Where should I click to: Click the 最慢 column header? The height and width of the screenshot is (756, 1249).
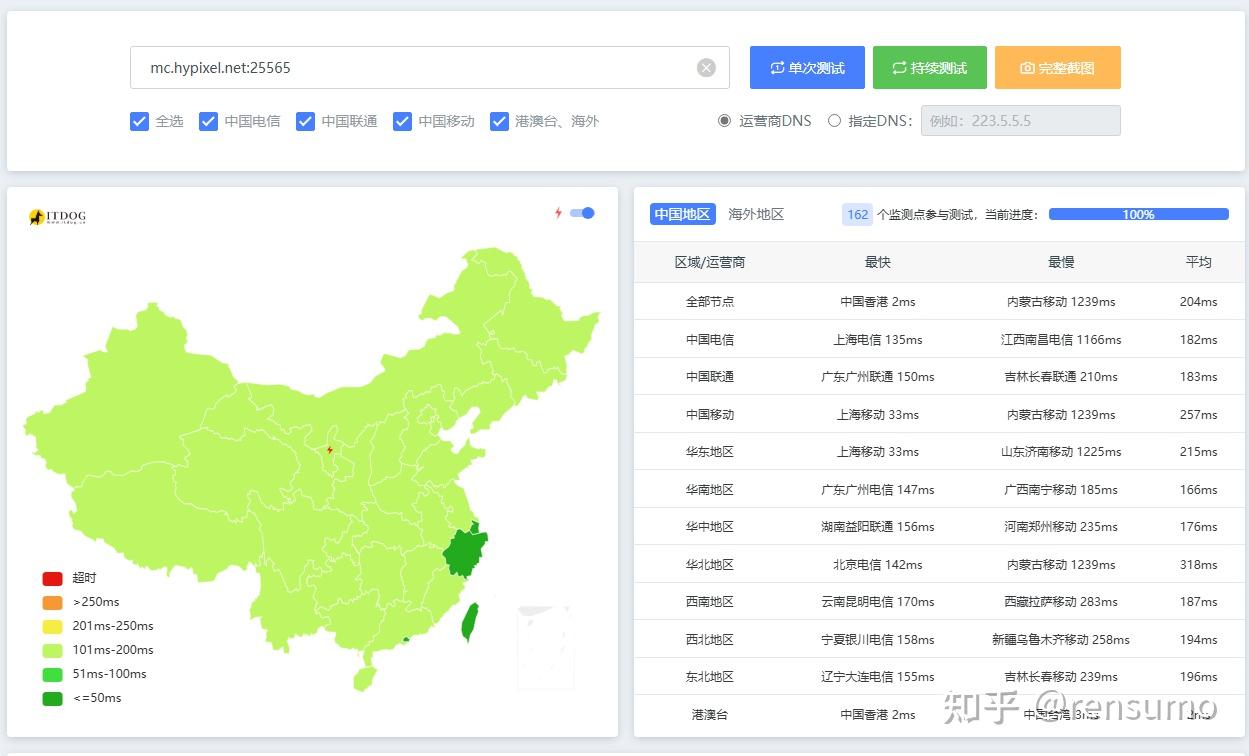coord(1061,262)
